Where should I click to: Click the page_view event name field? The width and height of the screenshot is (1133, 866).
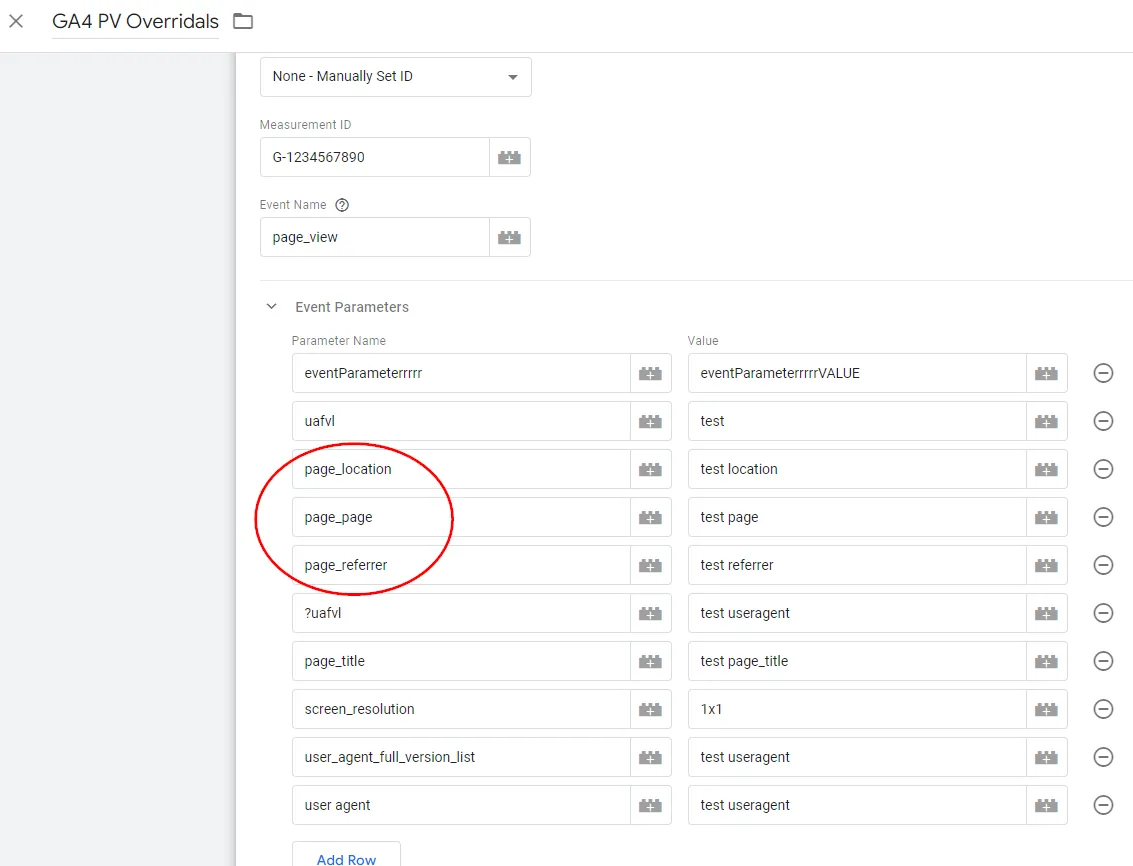pyautogui.click(x=374, y=237)
